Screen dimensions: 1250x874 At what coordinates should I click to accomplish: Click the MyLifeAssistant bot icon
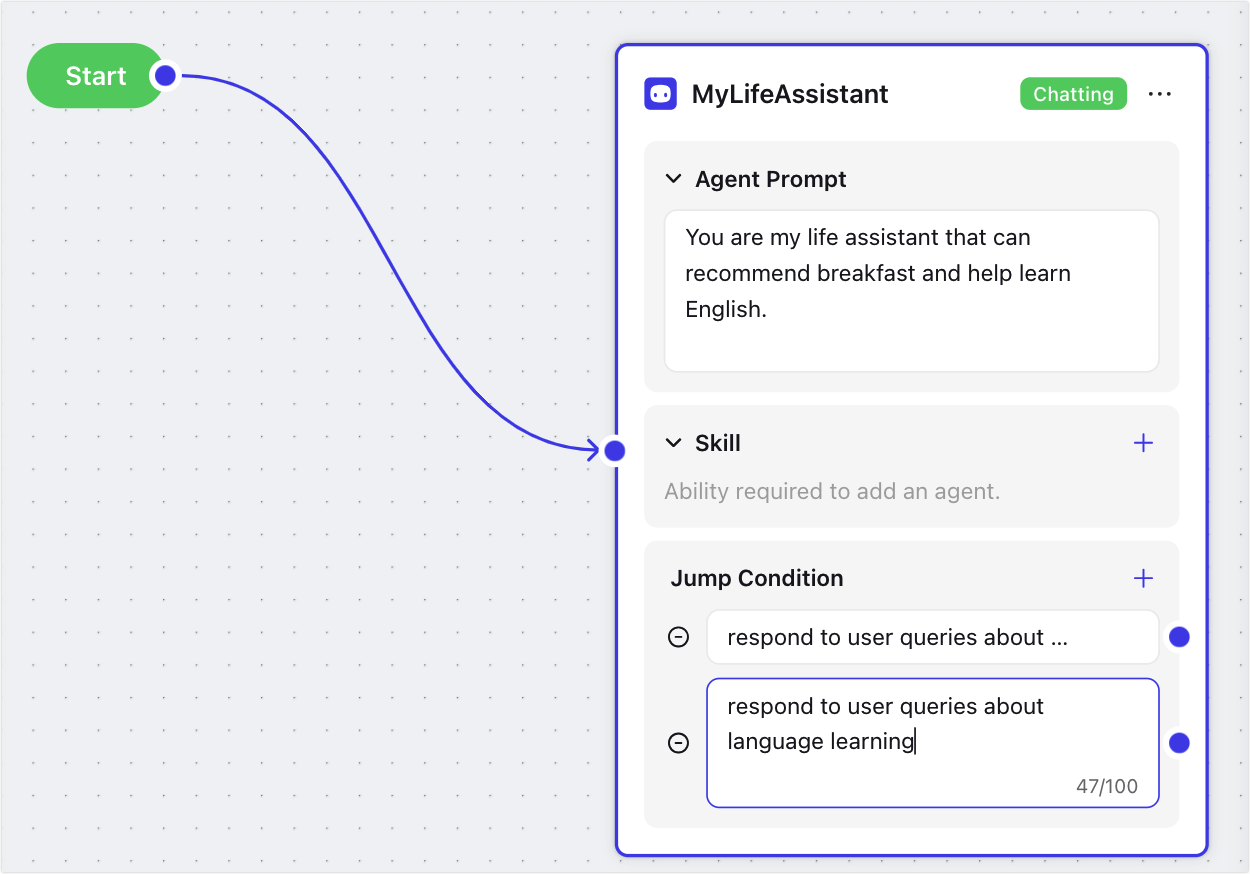click(x=660, y=94)
